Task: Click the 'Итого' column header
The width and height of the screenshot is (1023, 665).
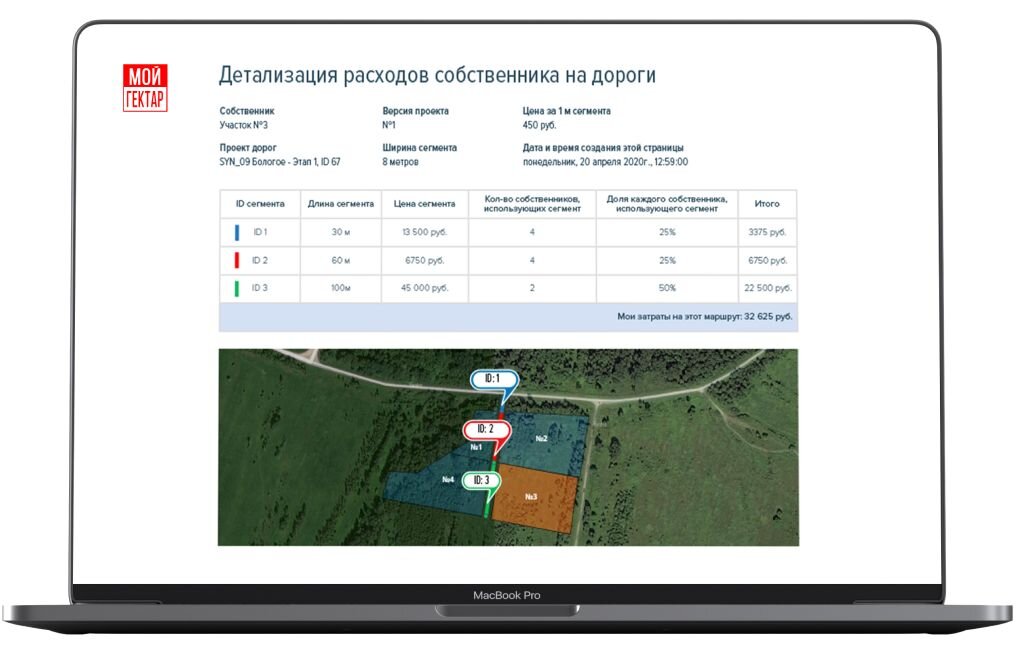Action: coord(767,204)
